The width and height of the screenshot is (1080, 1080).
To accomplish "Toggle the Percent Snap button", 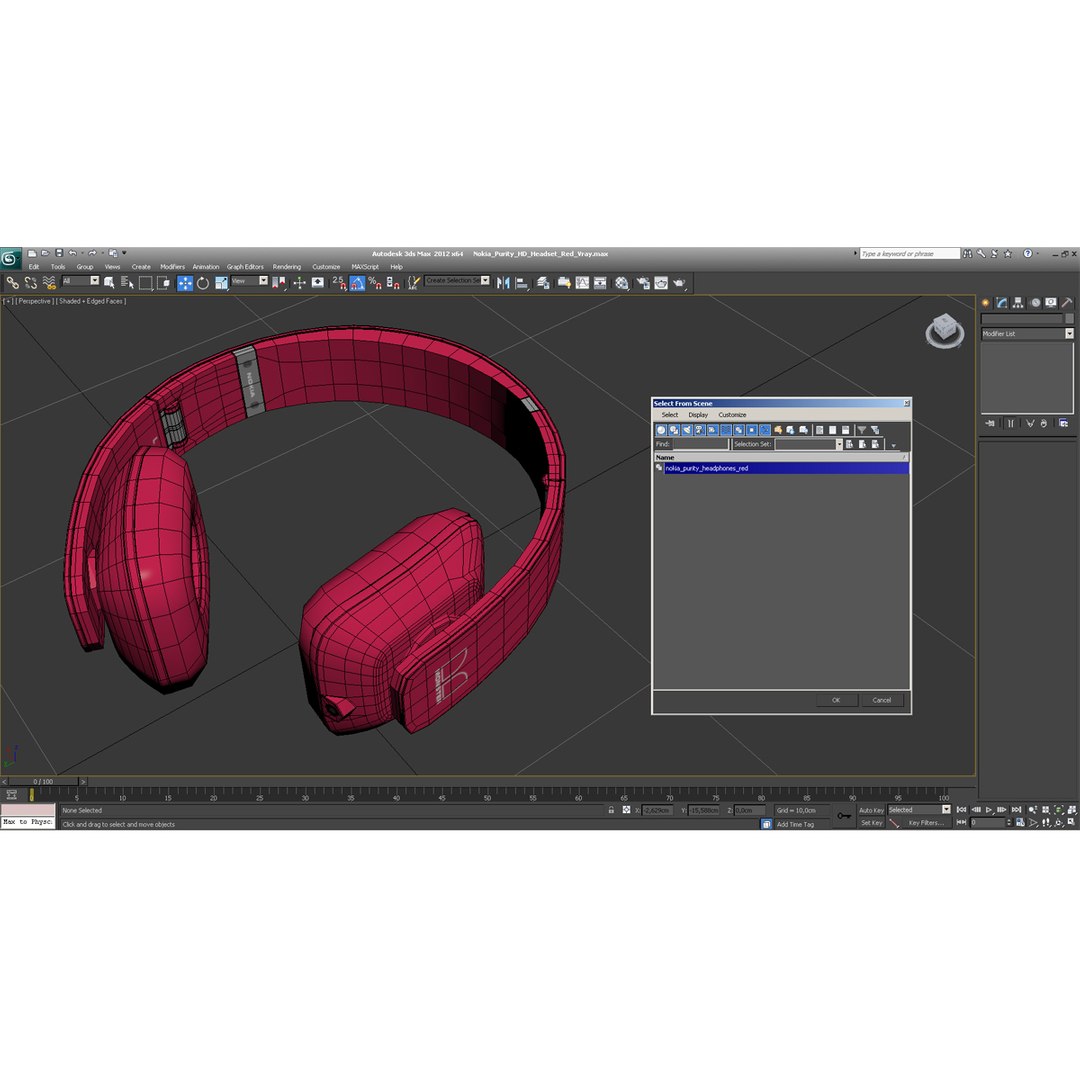I will [375, 282].
